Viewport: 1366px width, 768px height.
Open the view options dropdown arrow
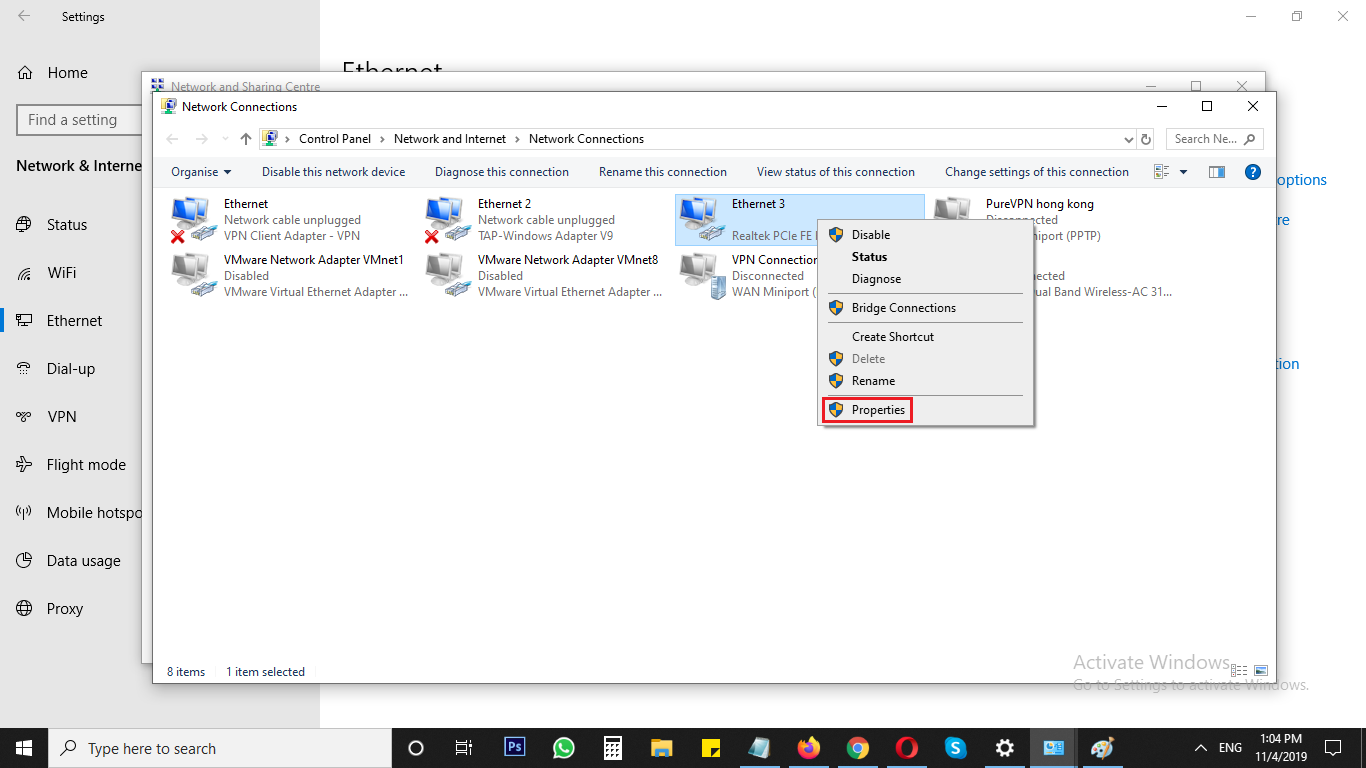coord(1183,172)
